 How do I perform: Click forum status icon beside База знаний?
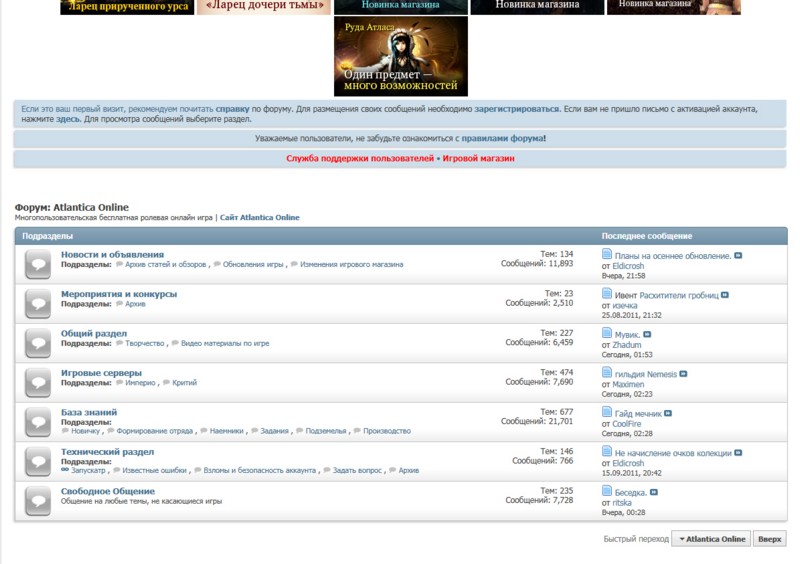point(38,421)
